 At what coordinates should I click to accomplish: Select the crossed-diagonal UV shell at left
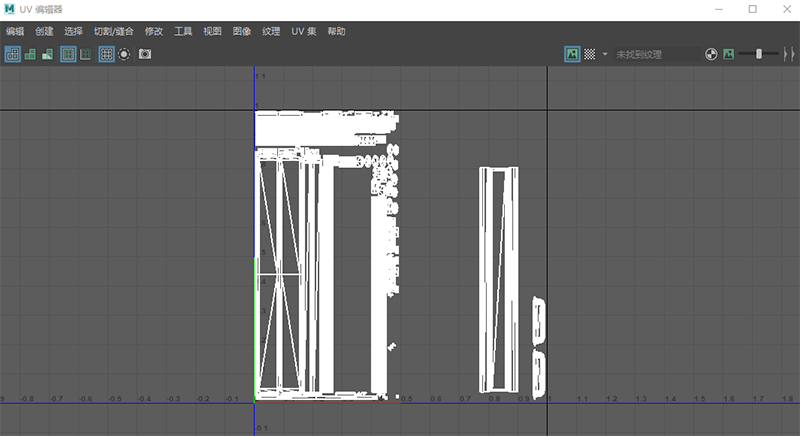point(280,275)
